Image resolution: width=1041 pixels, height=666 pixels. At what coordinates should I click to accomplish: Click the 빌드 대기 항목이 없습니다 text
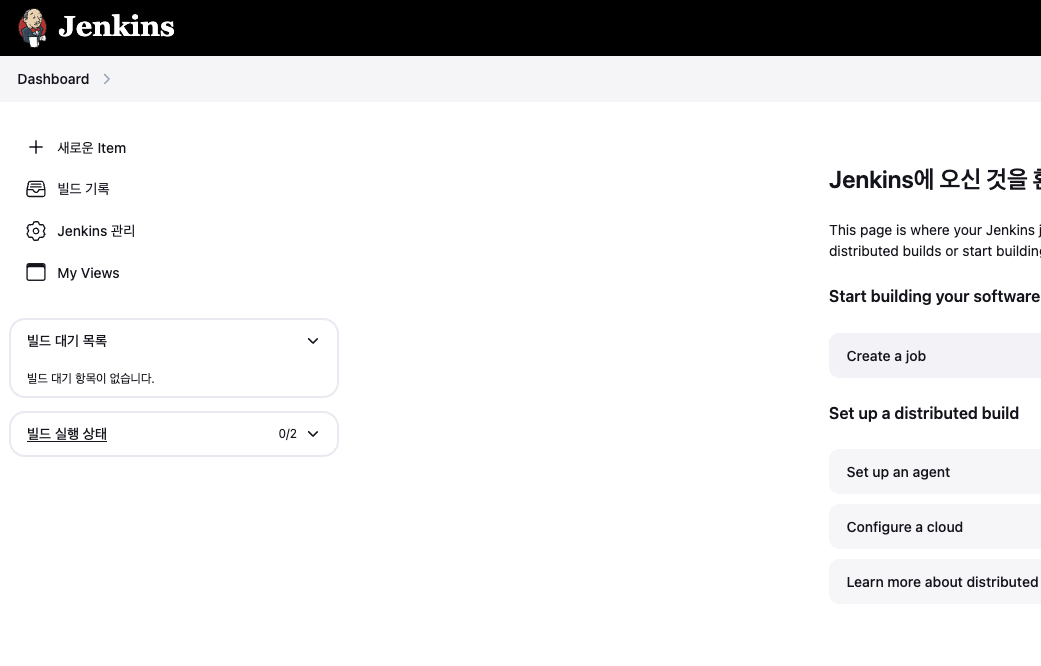click(x=90, y=378)
